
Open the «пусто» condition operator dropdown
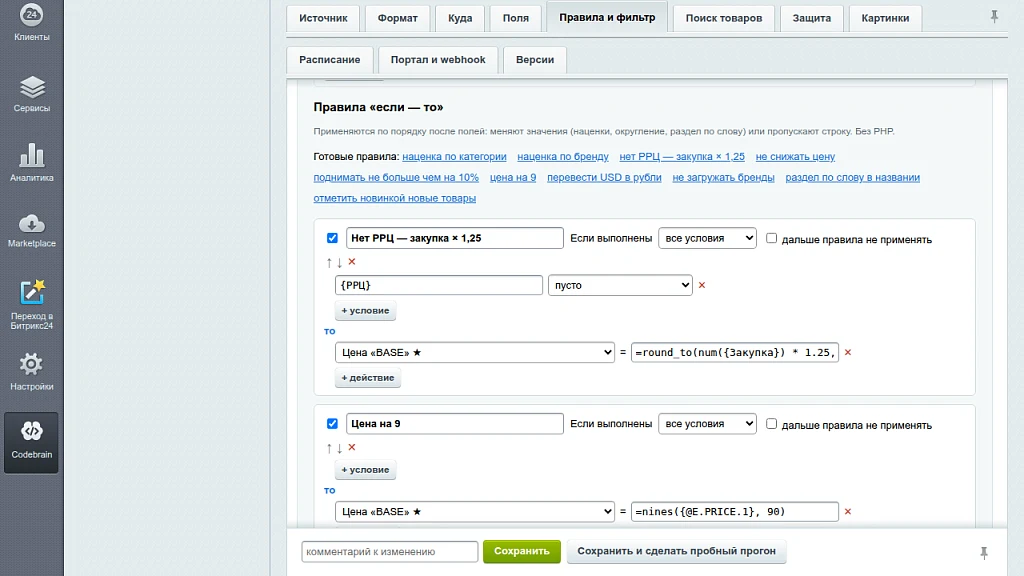(620, 285)
